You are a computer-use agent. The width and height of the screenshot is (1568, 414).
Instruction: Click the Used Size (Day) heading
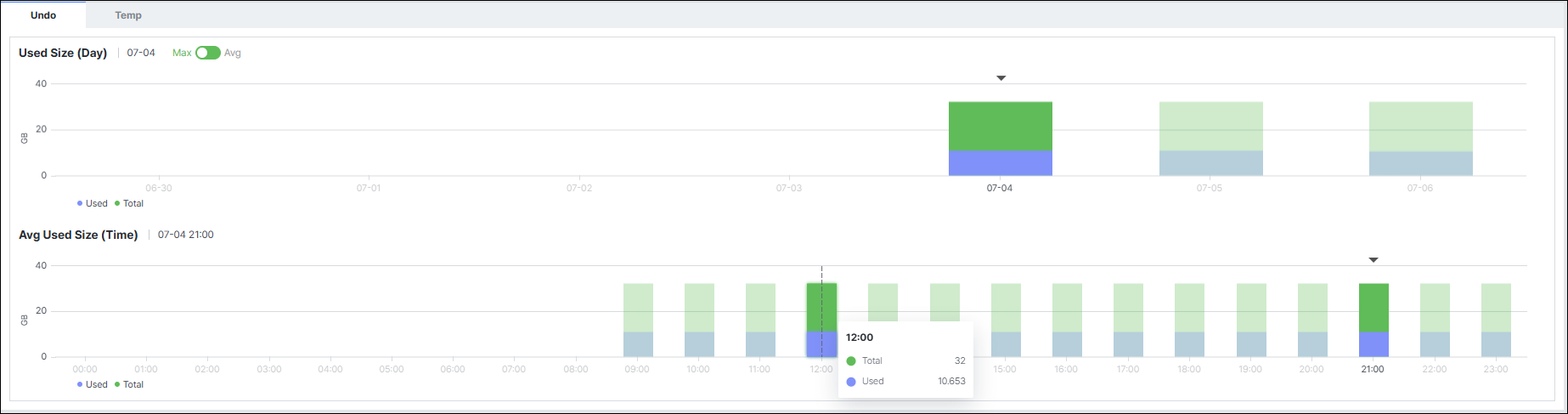[x=63, y=53]
